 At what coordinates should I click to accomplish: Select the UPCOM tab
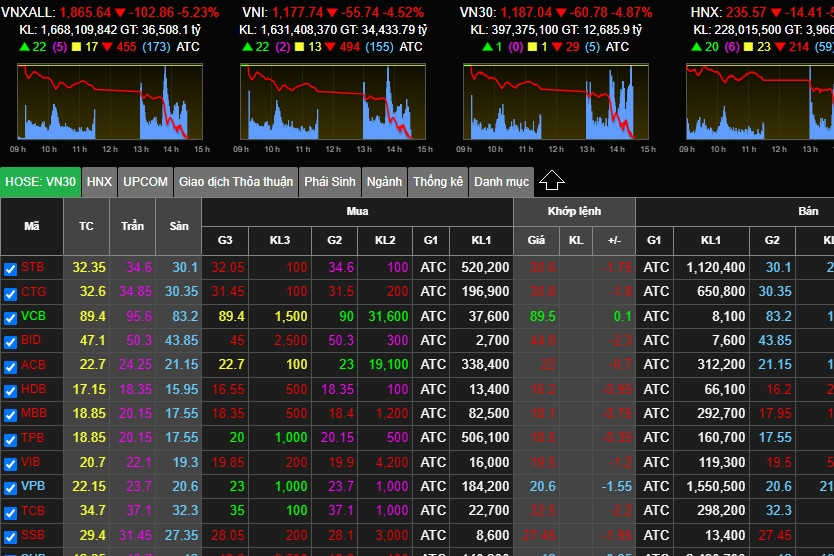pyautogui.click(x=145, y=182)
